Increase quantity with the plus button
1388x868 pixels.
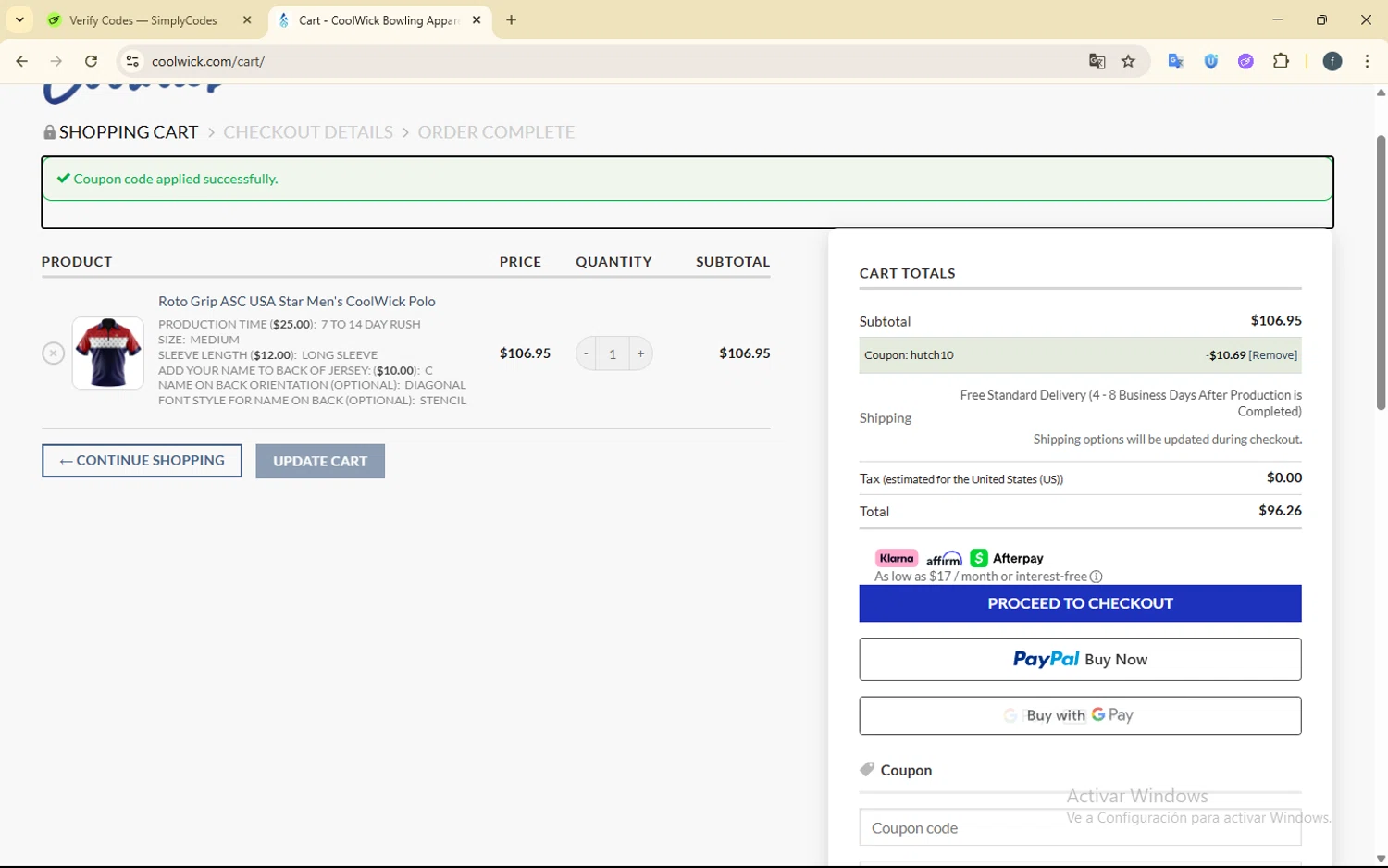[x=640, y=353]
